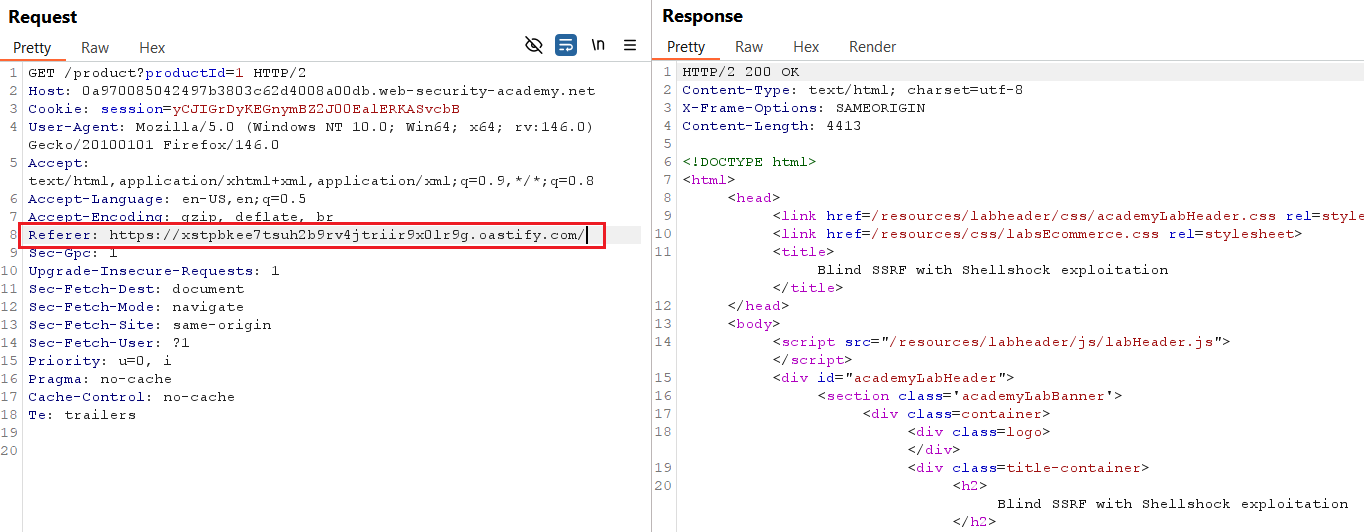Screen dimensions: 1364x532
Task: Click the div class=container line
Action: 956,414
